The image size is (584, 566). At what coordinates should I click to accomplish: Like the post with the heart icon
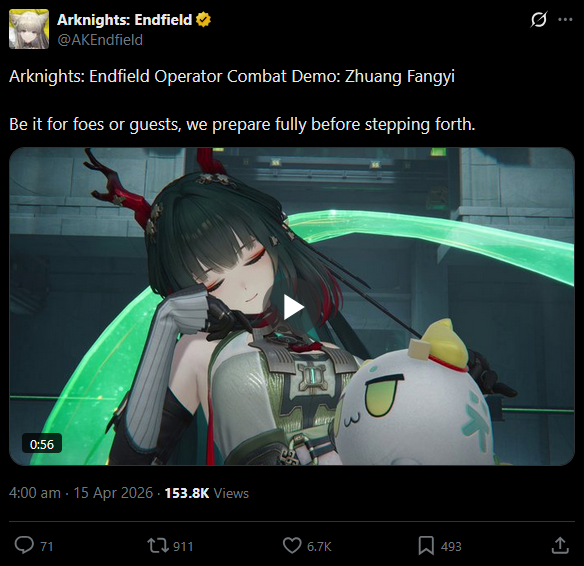point(292,546)
